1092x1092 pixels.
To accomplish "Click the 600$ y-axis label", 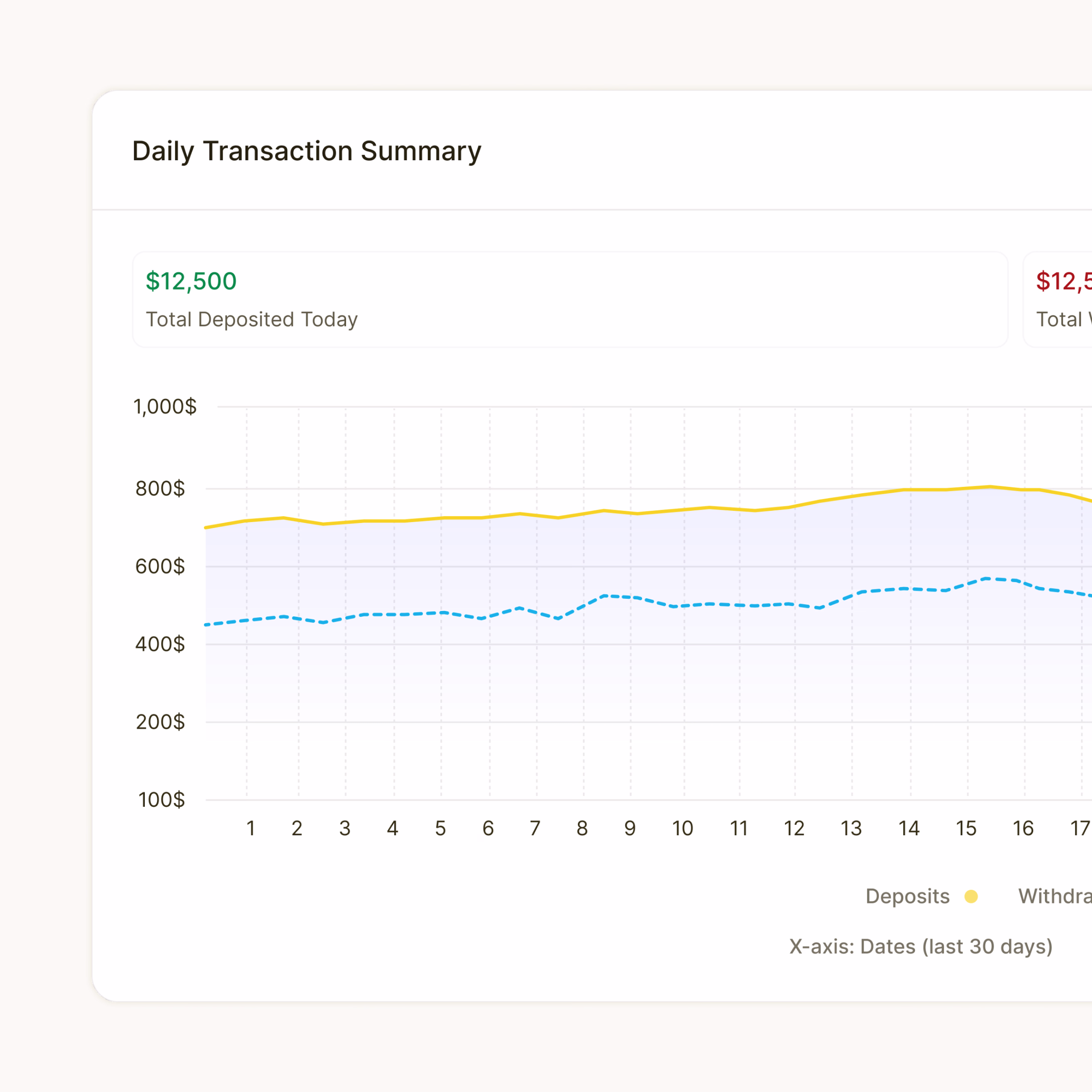I will coord(160,566).
